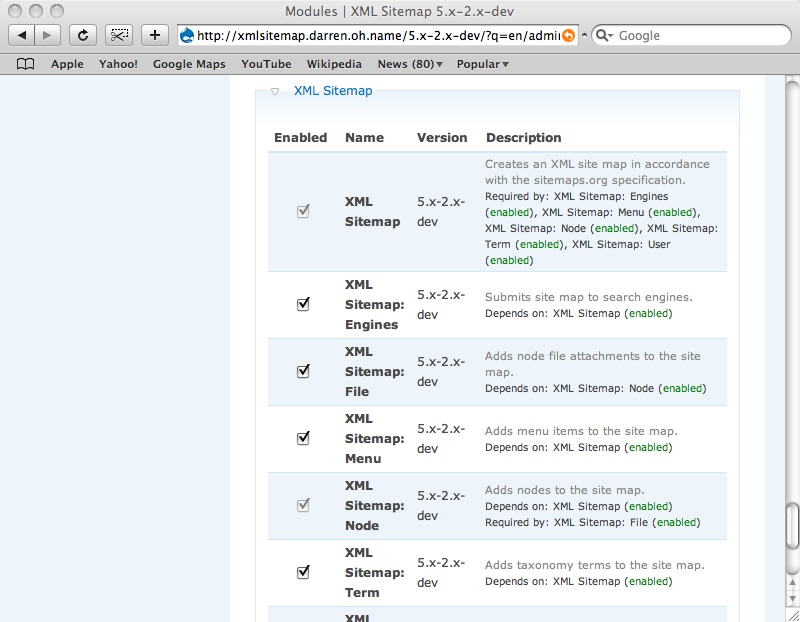Open the Popular bookmarks dropdown

tap(483, 64)
